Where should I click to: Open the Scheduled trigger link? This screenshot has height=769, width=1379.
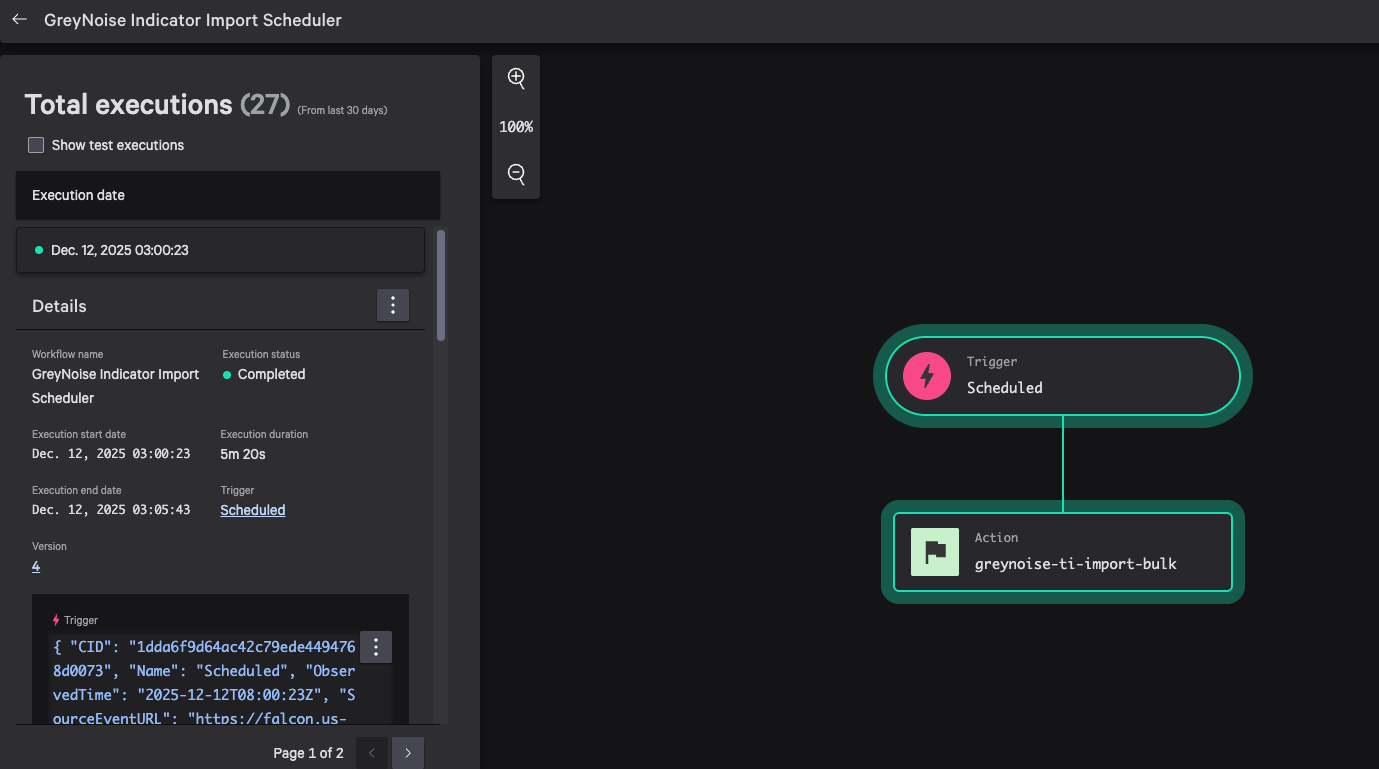point(253,510)
